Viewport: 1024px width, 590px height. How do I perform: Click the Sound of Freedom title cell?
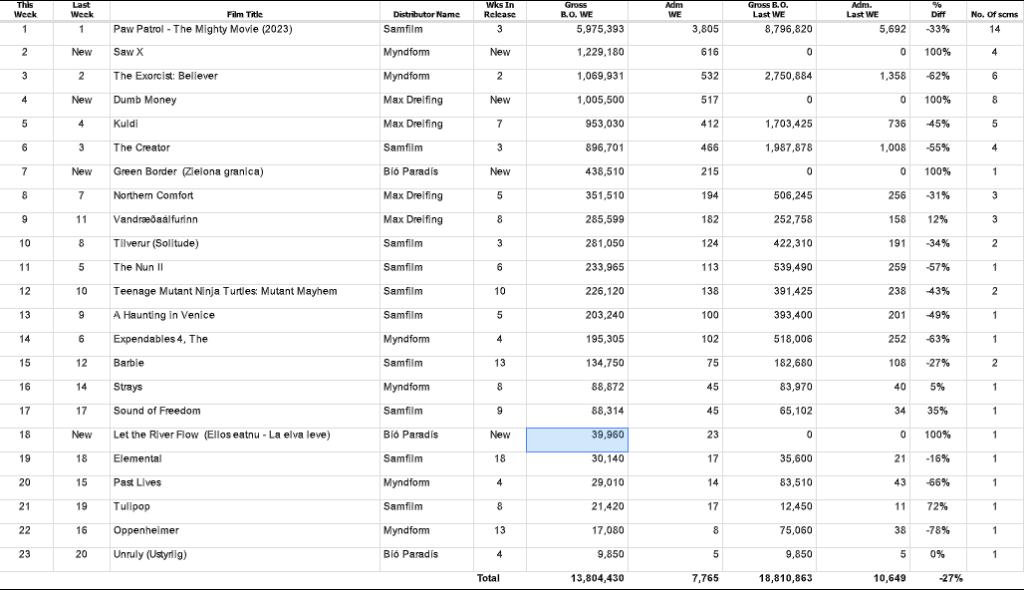point(157,411)
